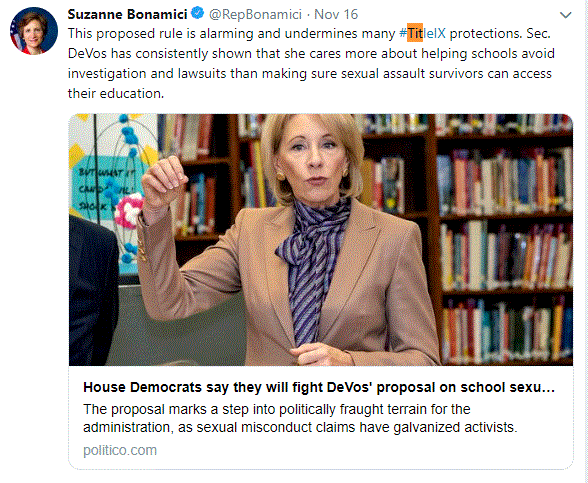The image size is (588, 483).
Task: Click the blue verified badge
Action: (197, 14)
